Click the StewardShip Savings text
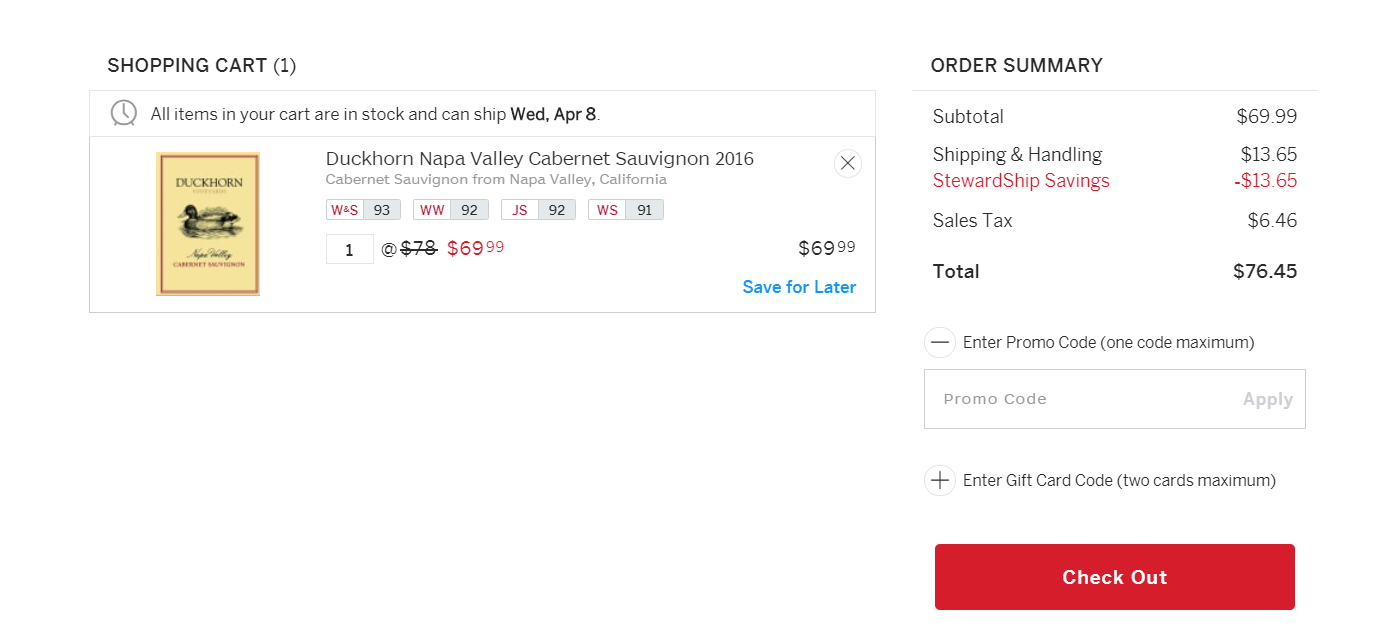Image resolution: width=1384 pixels, height=632 pixels. (x=1021, y=181)
